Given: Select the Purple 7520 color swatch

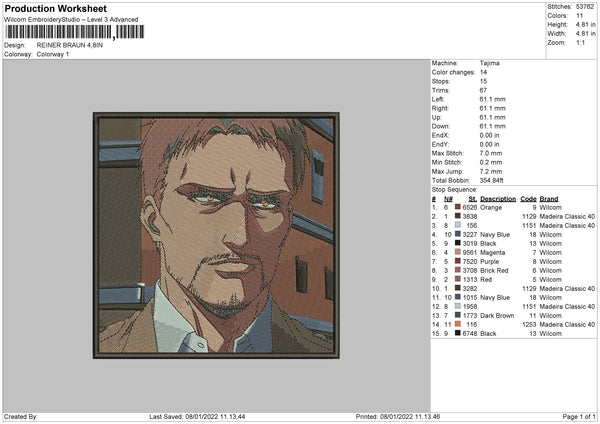Looking at the screenshot, I should [x=457, y=261].
